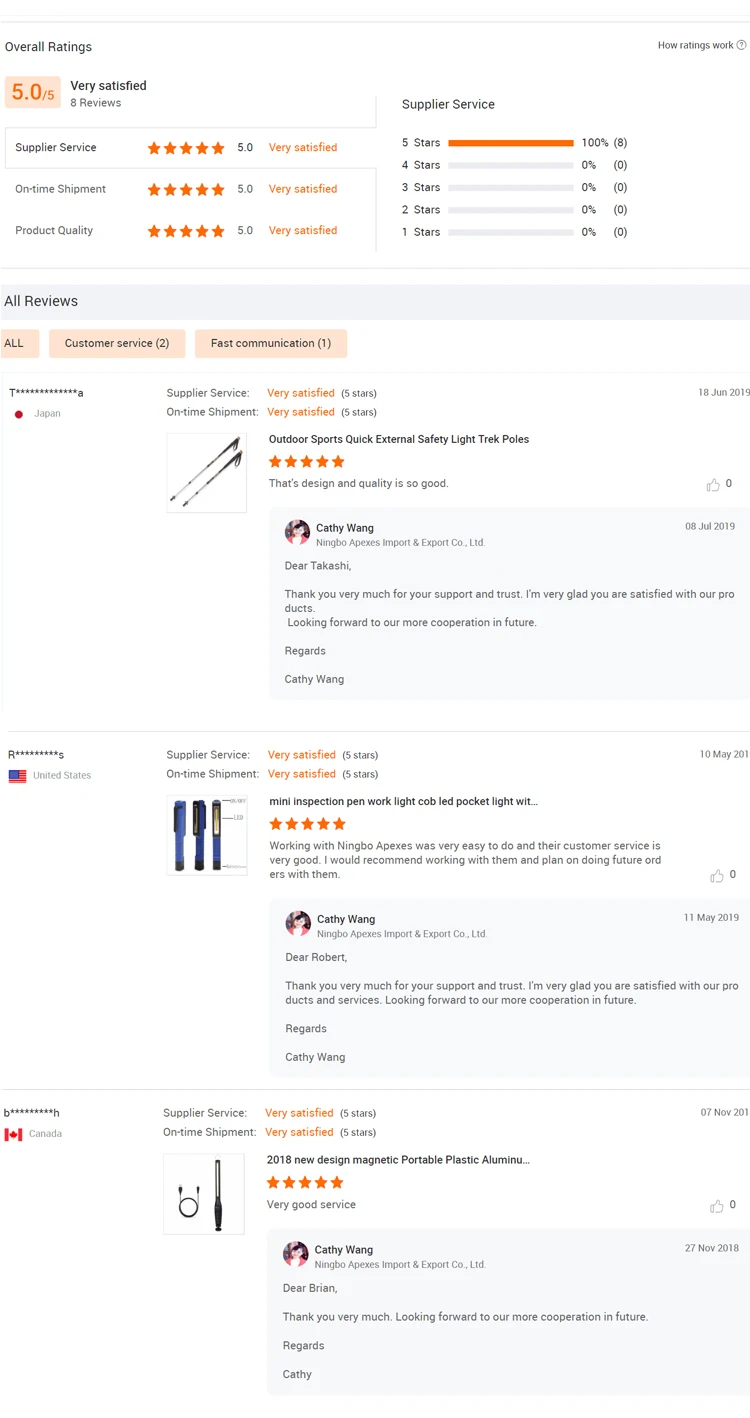Click the help icon beside How ratings work
The image size is (750, 1418).
[741, 45]
